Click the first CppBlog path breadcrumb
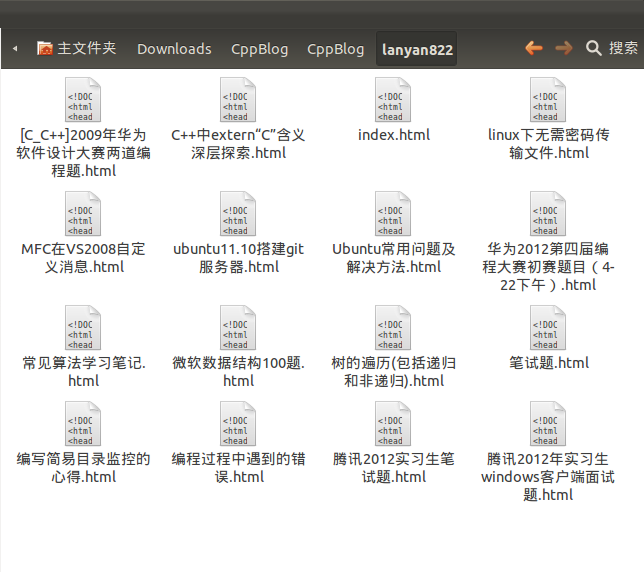The height and width of the screenshot is (572, 644). (x=259, y=48)
